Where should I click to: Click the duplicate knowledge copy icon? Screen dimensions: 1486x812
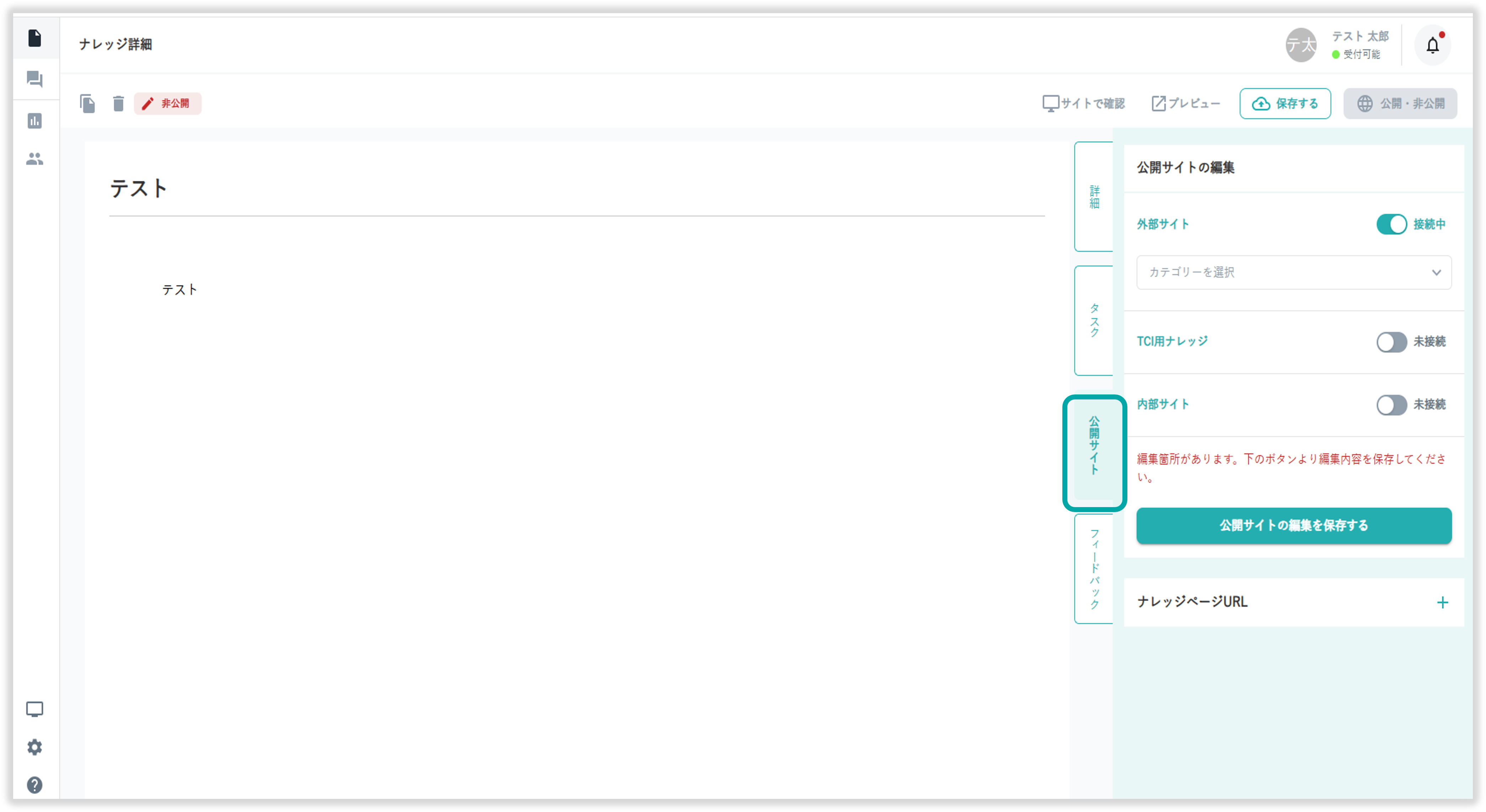click(87, 104)
